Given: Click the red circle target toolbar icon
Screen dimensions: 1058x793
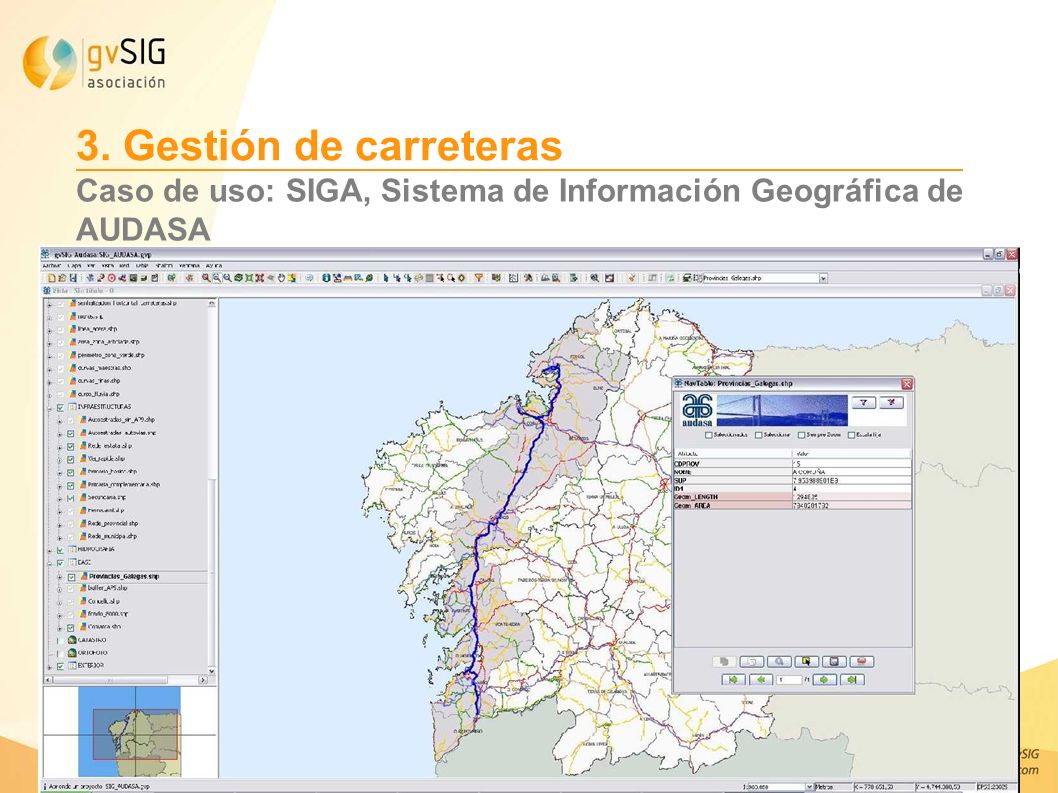Looking at the screenshot, I should click(x=112, y=277).
